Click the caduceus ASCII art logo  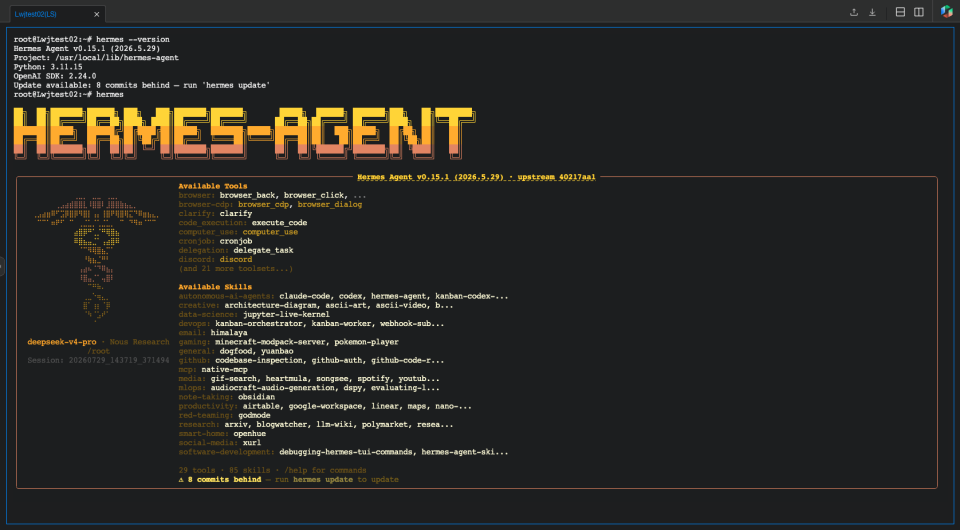[x=97, y=259]
